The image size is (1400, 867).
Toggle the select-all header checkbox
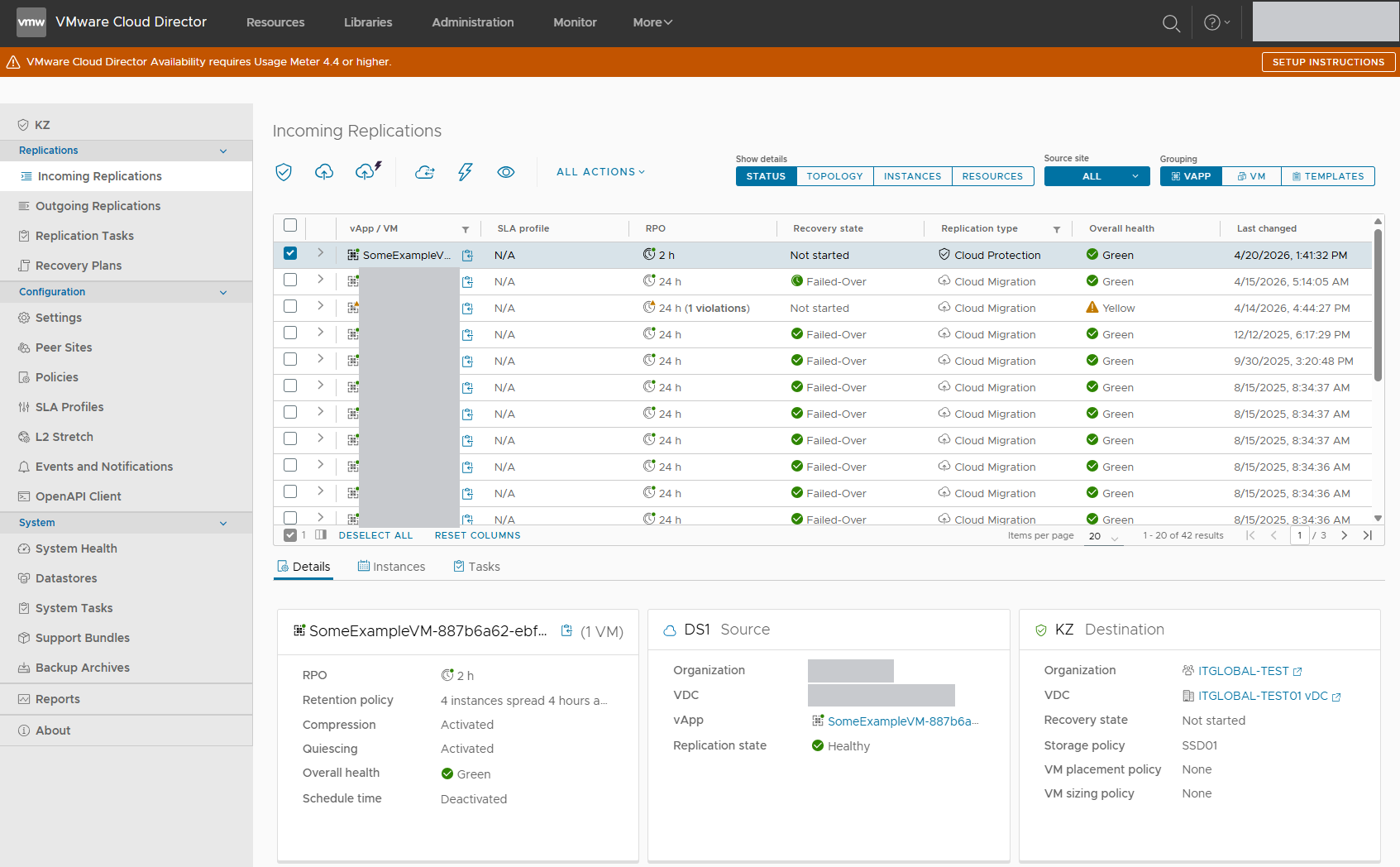[x=290, y=225]
